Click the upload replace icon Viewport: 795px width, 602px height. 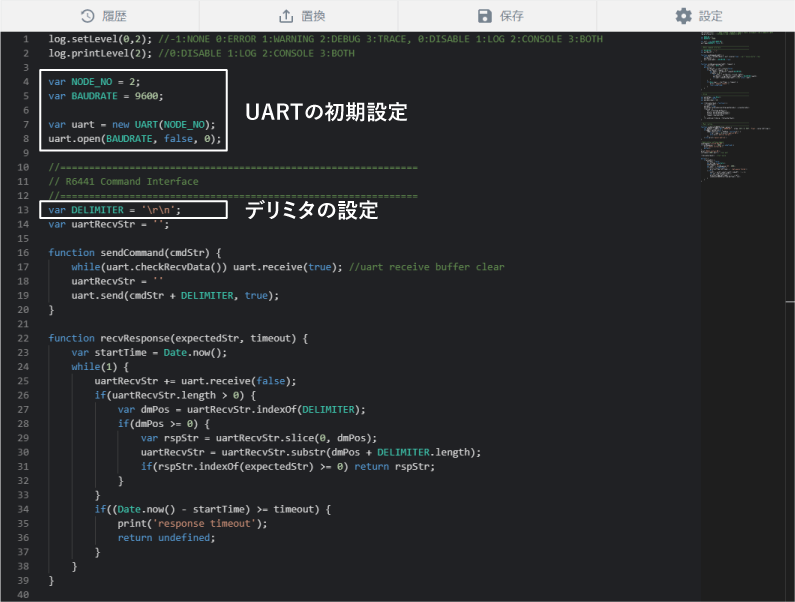pos(286,16)
